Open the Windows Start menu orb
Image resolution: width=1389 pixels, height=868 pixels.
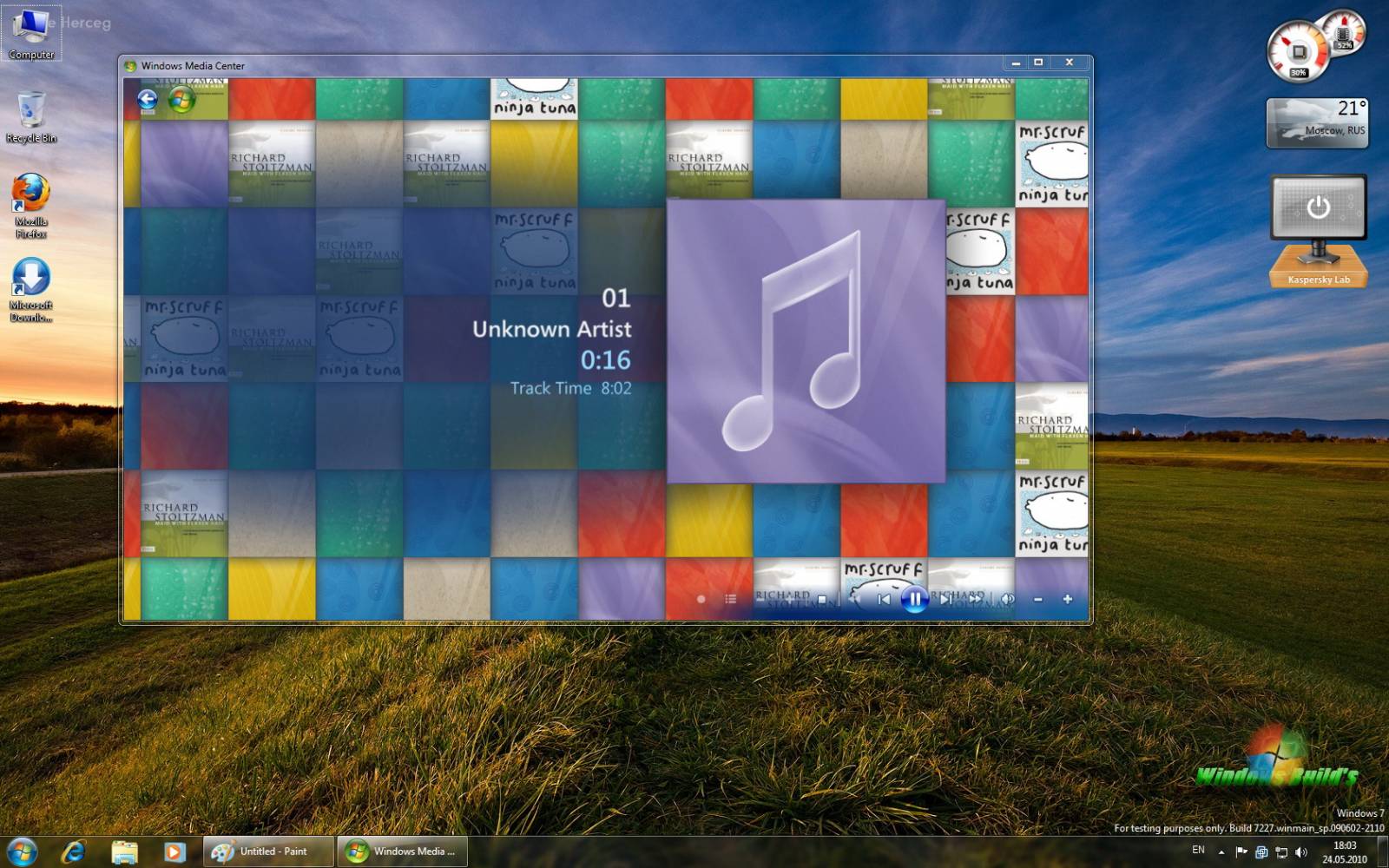pos(22,852)
